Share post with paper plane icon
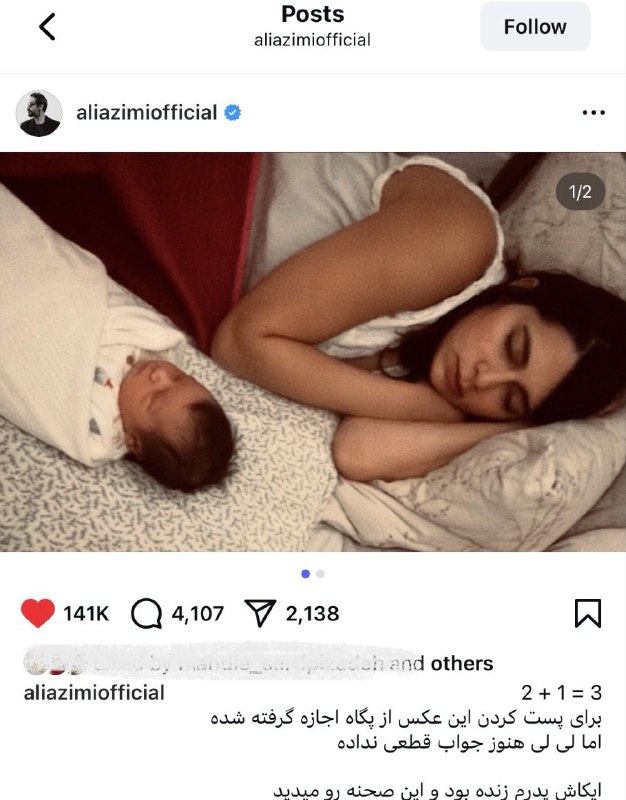This screenshot has height=800, width=626. coord(260,613)
